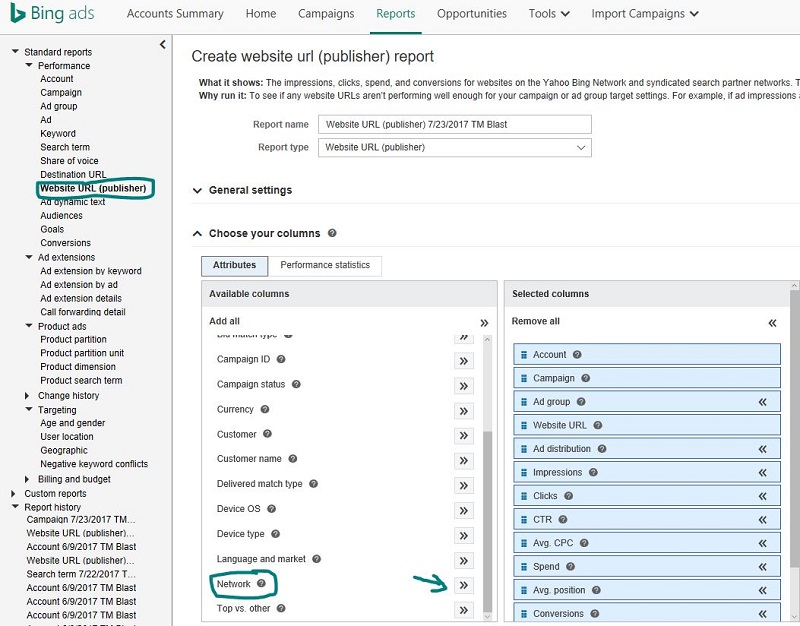Open help icon next to Device OS
Screen dimensions: 800x626
[x=271, y=509]
